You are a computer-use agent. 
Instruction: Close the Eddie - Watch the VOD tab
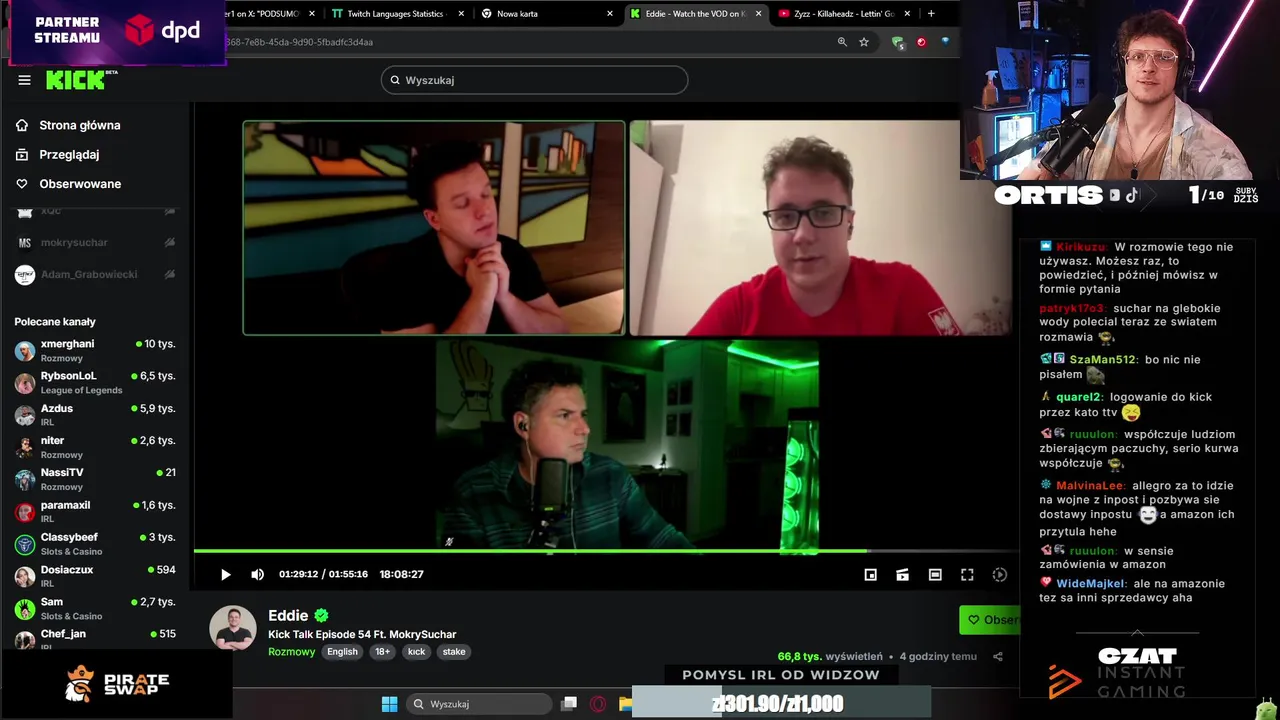click(x=758, y=14)
